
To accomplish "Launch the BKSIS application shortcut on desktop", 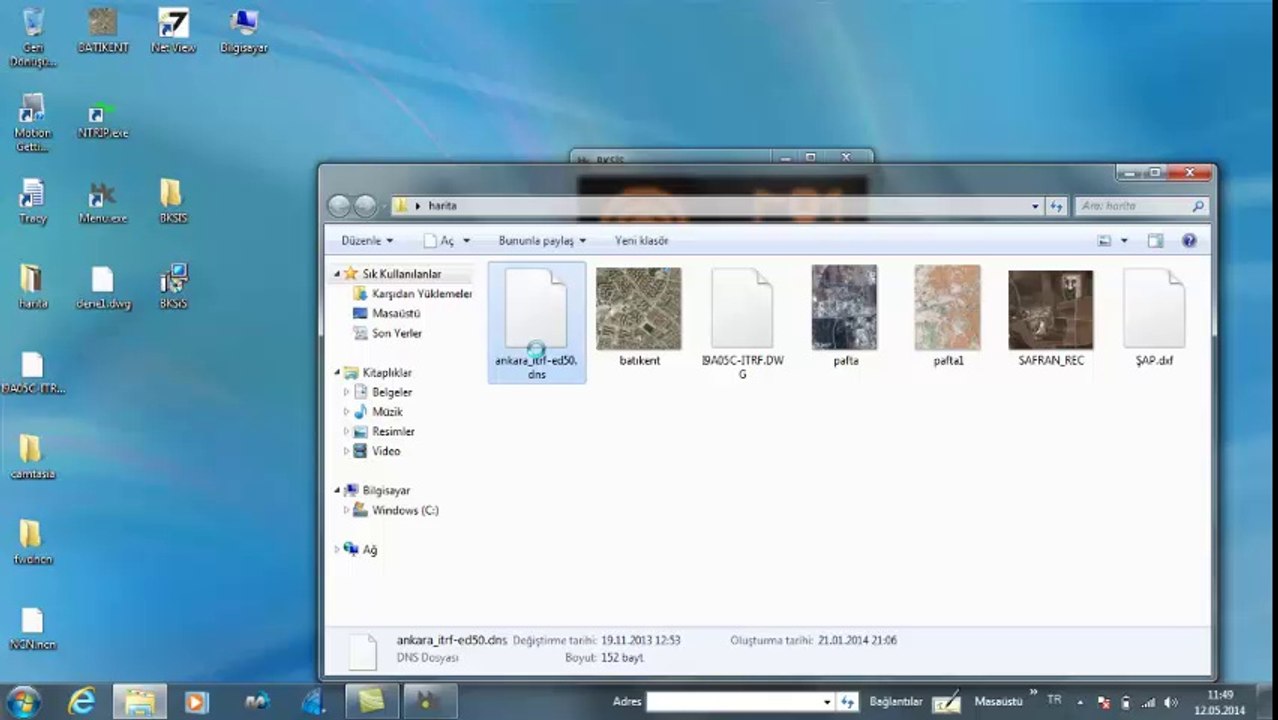I will 173,286.
